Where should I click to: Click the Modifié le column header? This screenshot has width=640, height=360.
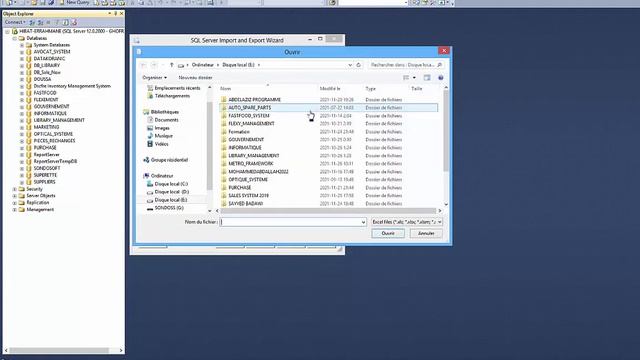(x=330, y=89)
